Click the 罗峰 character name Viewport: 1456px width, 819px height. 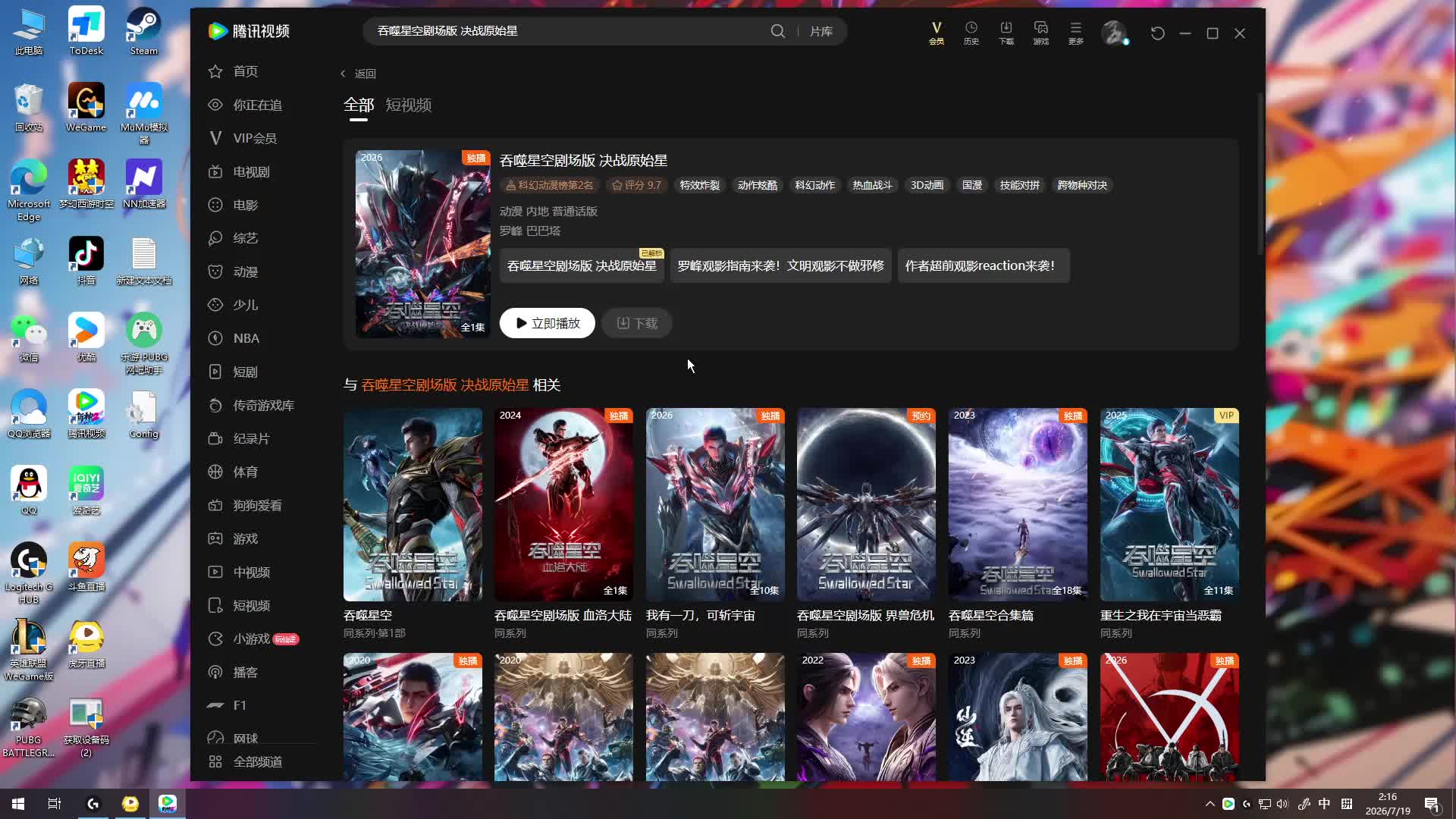pos(510,231)
